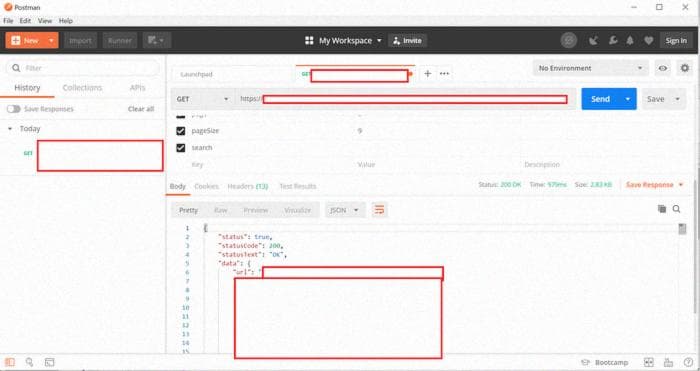Open the Postman console icon
This screenshot has height=371, width=700.
click(50, 362)
